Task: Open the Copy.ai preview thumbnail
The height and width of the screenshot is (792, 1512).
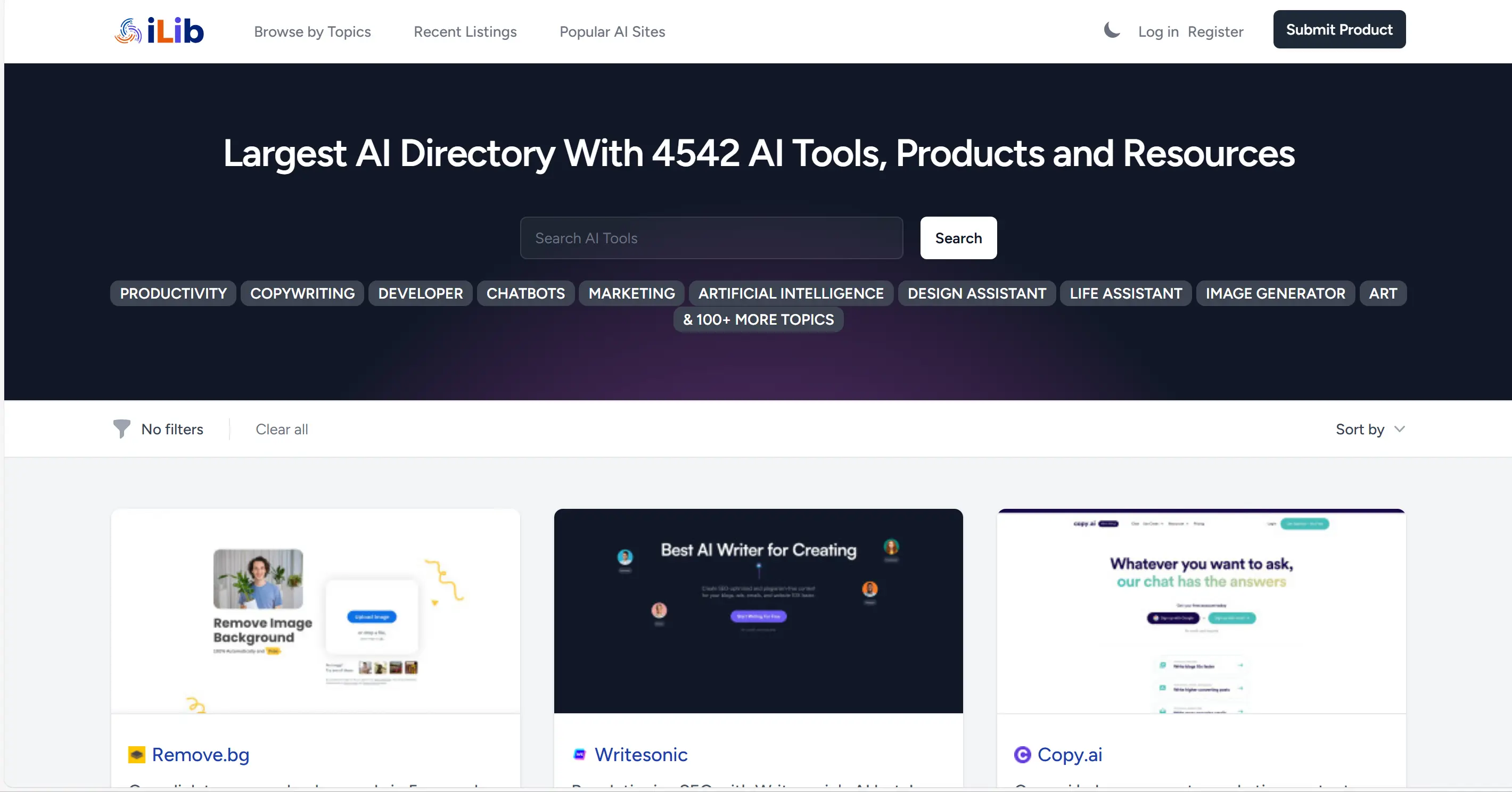Action: point(1202,610)
